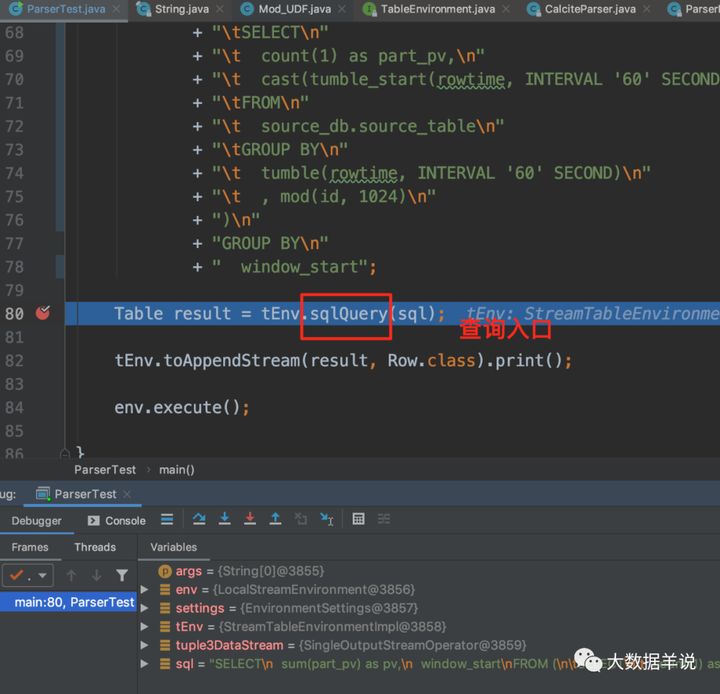Image resolution: width=720 pixels, height=694 pixels.
Task: Open the thread selector dropdown with checkmark
Action: point(28,576)
